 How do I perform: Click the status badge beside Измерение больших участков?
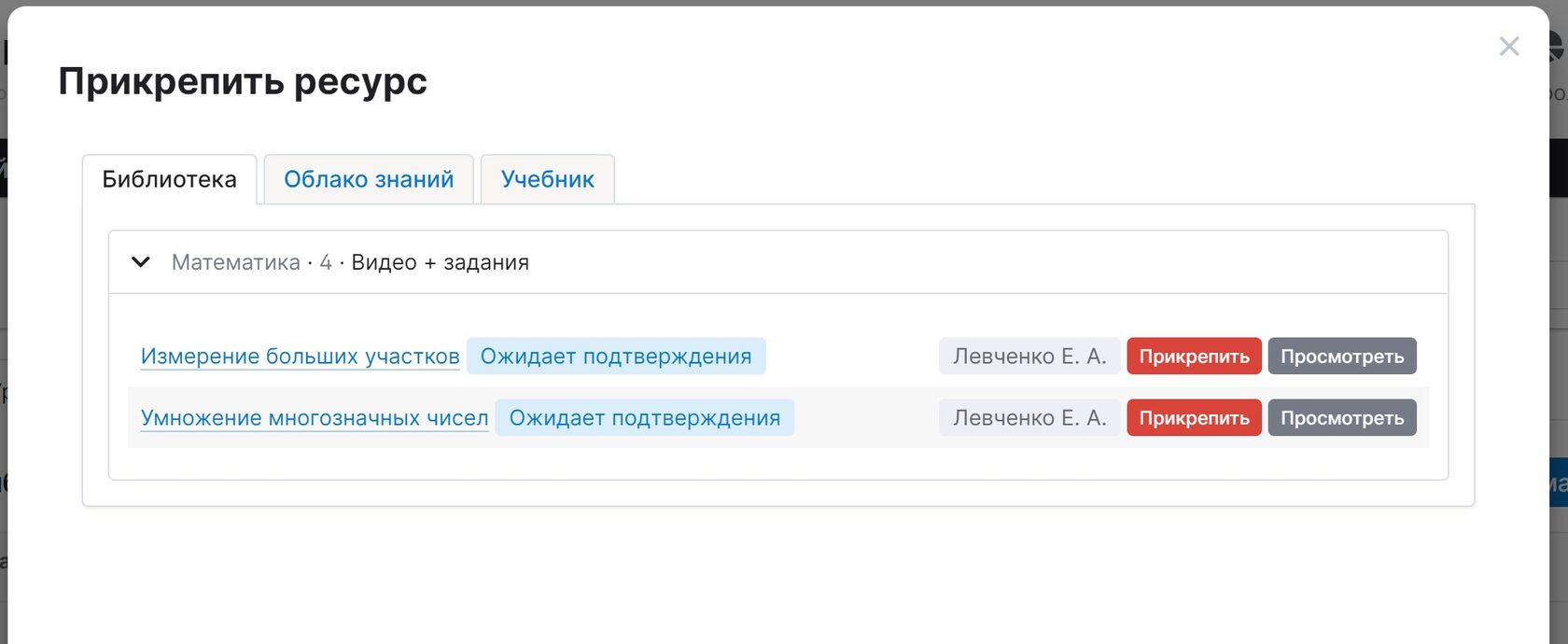click(x=616, y=357)
